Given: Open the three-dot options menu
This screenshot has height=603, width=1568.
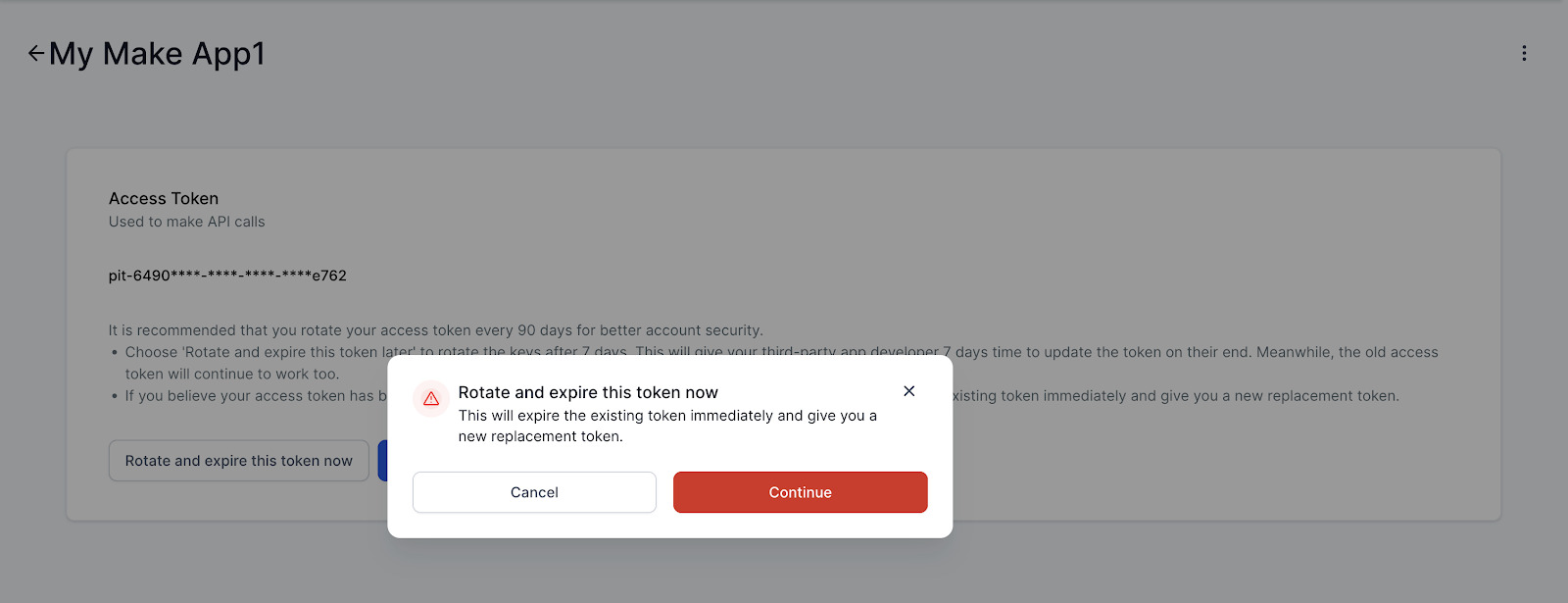Looking at the screenshot, I should pyautogui.click(x=1524, y=53).
